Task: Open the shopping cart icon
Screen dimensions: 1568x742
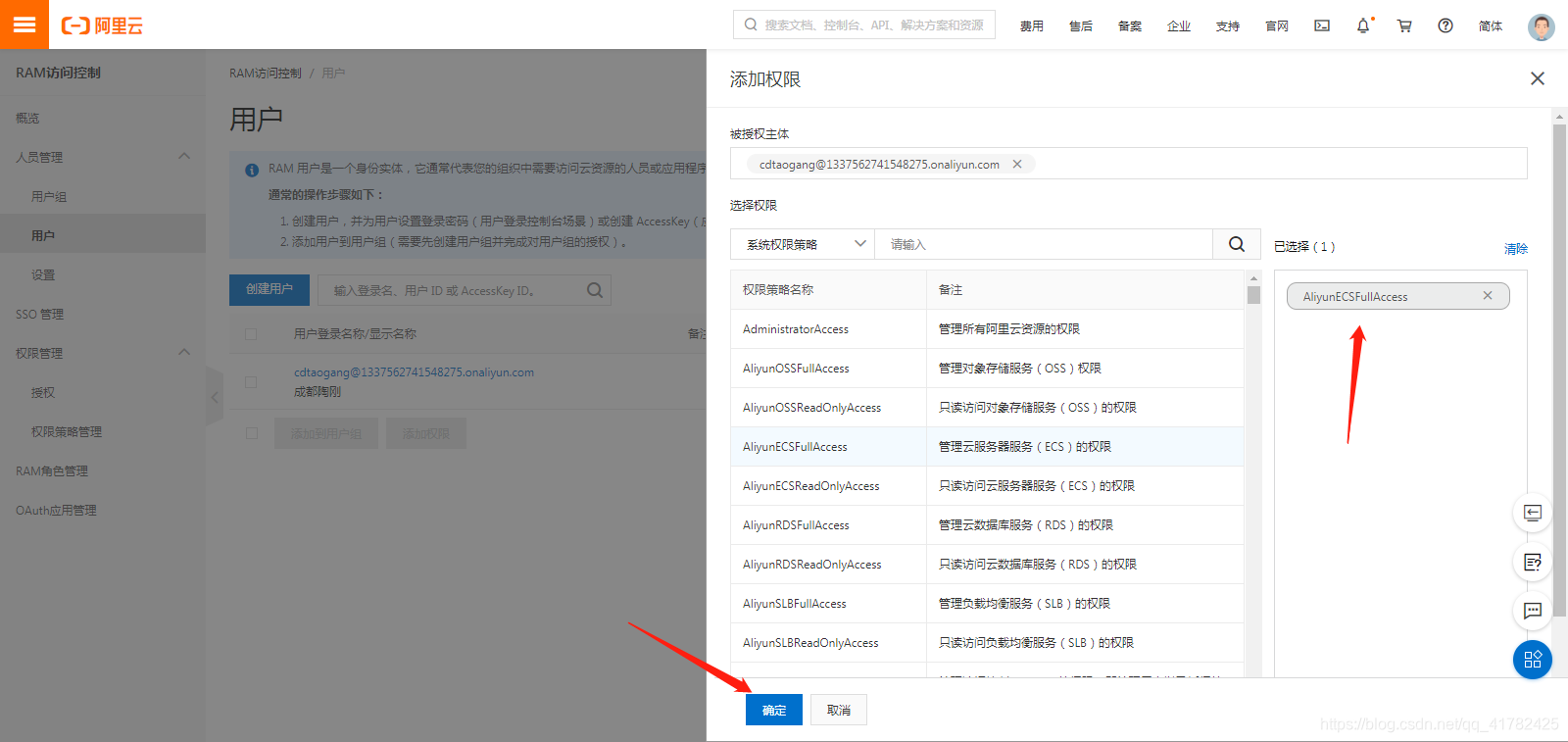Action: point(1404,25)
